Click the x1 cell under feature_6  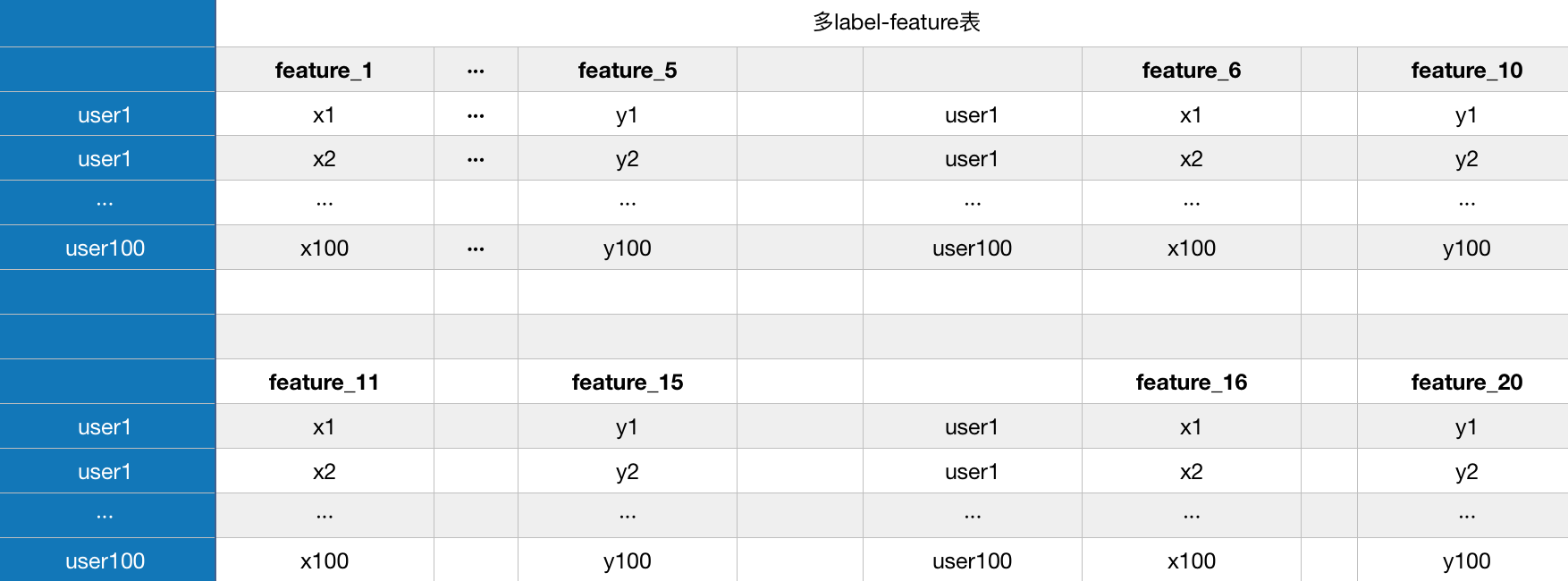click(x=1192, y=114)
